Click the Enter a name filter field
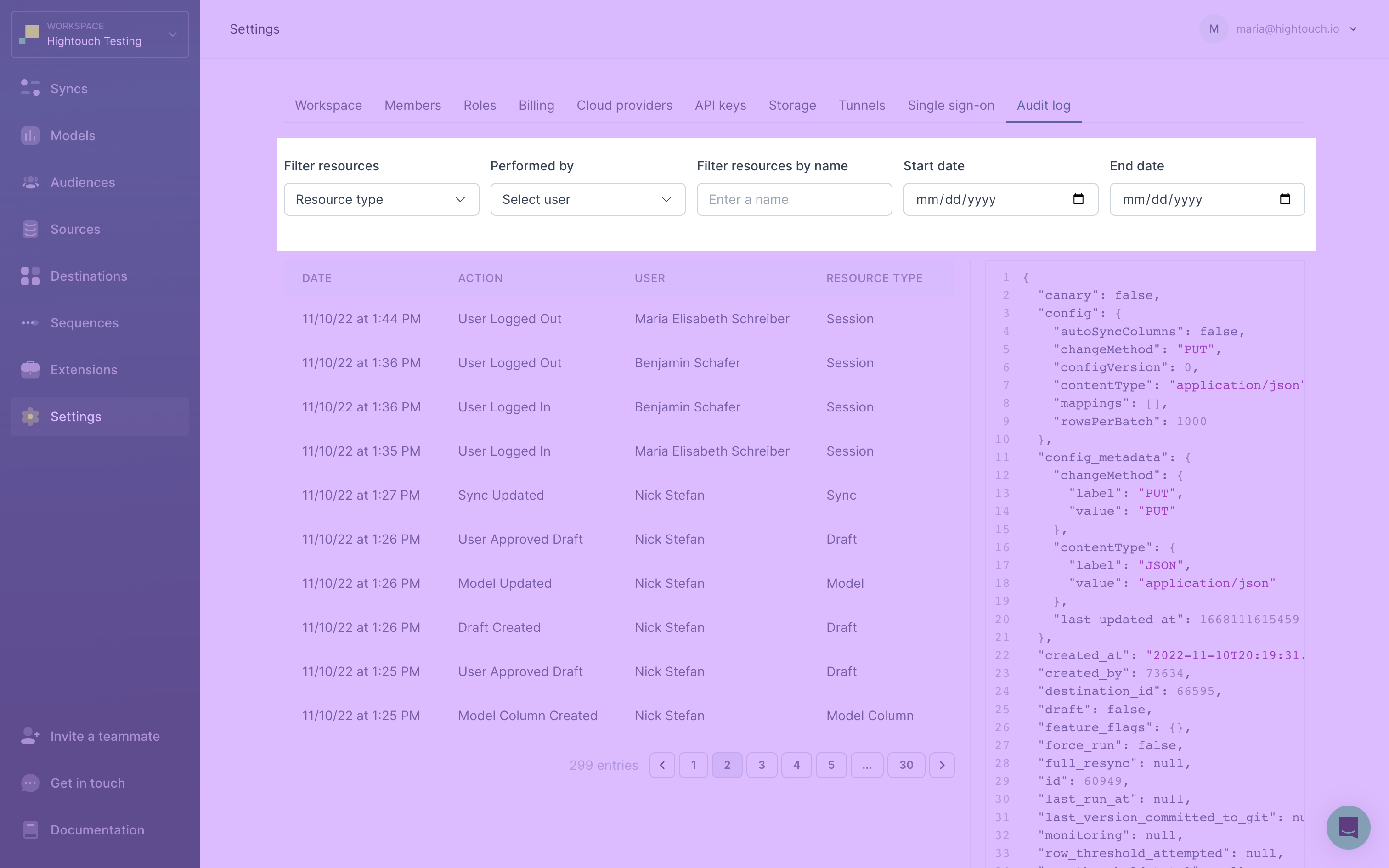Viewport: 1389px width, 868px height. 794,199
